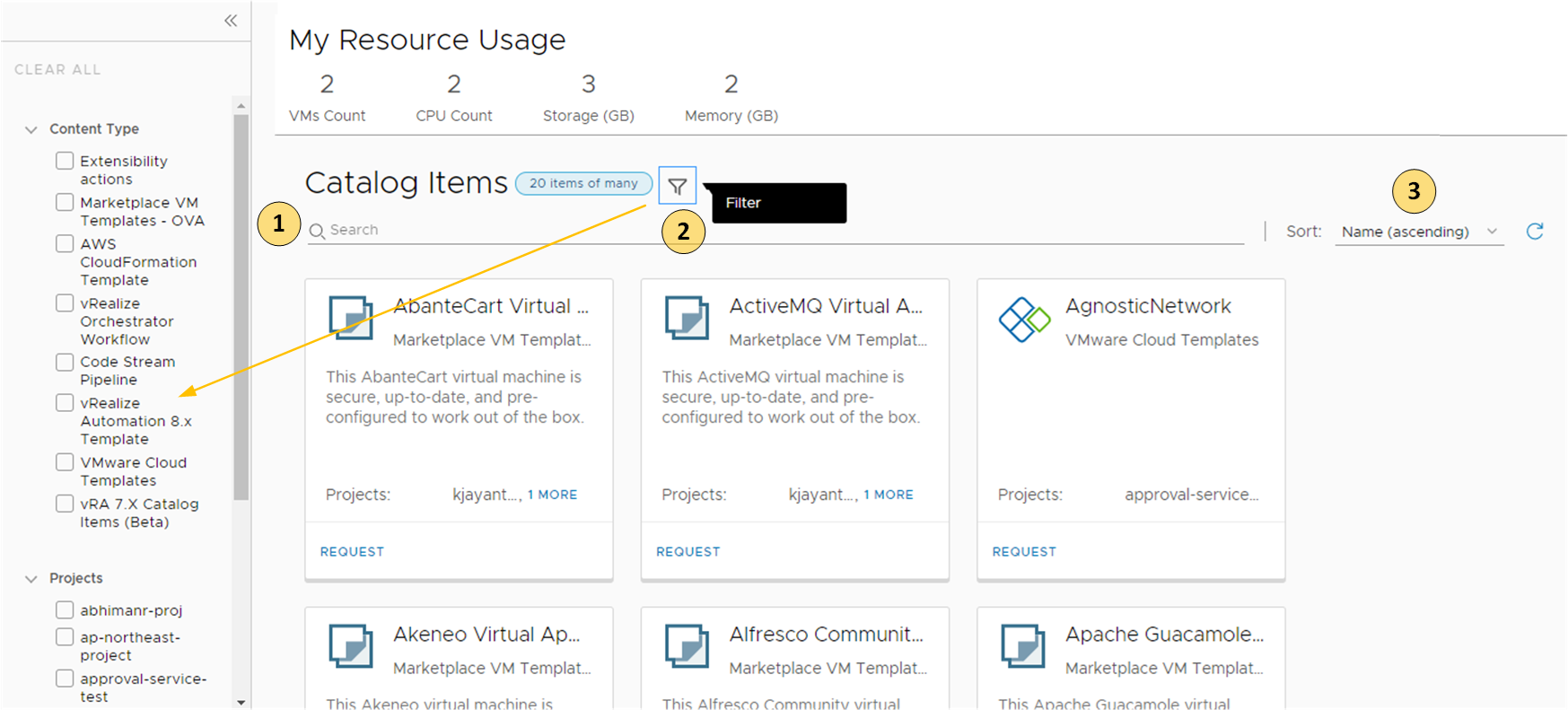Click the 20 items of many badge
This screenshot has width=1568, height=710.
coord(583,183)
